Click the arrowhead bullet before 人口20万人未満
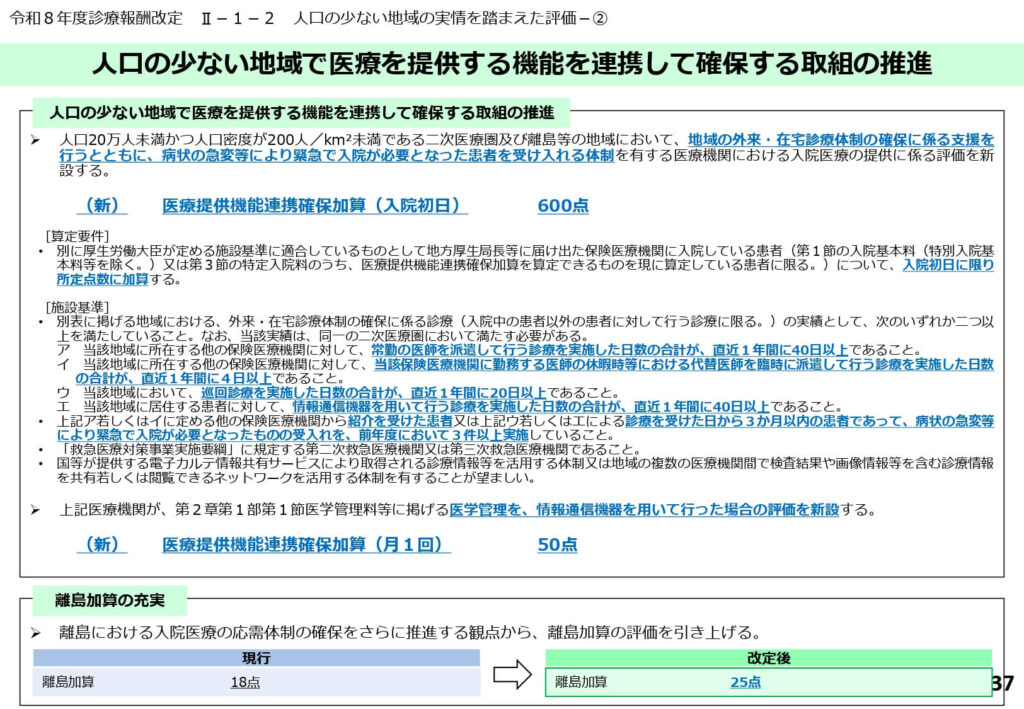This screenshot has width=1024, height=709. tap(35, 141)
